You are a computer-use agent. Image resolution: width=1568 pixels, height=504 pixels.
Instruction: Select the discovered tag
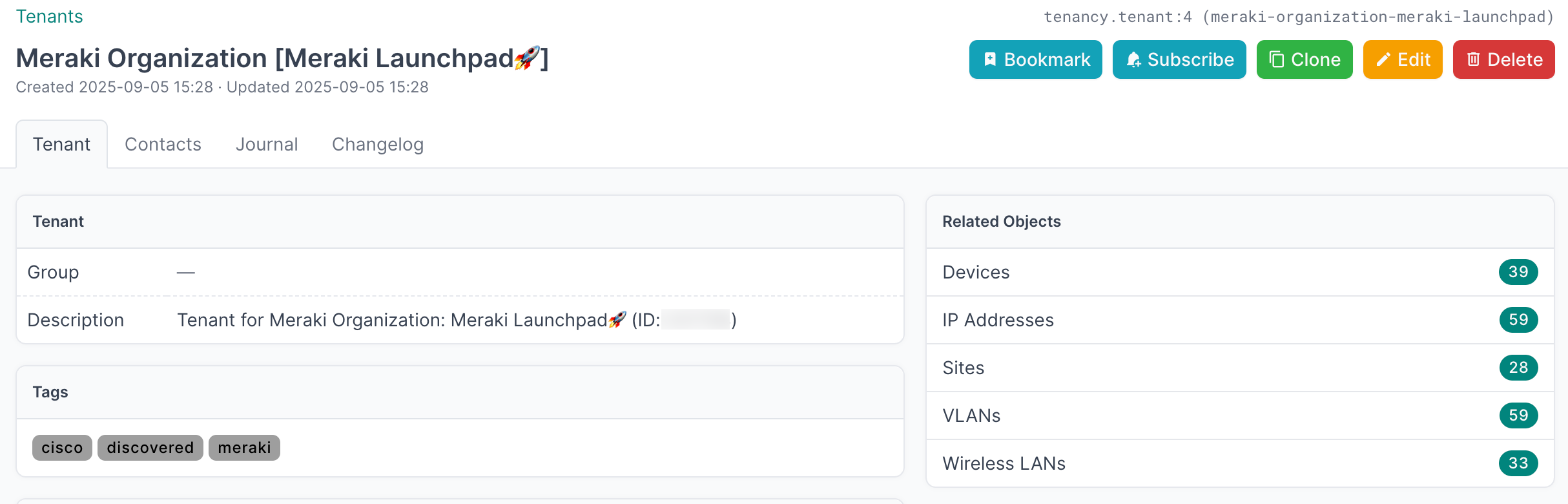(149, 447)
